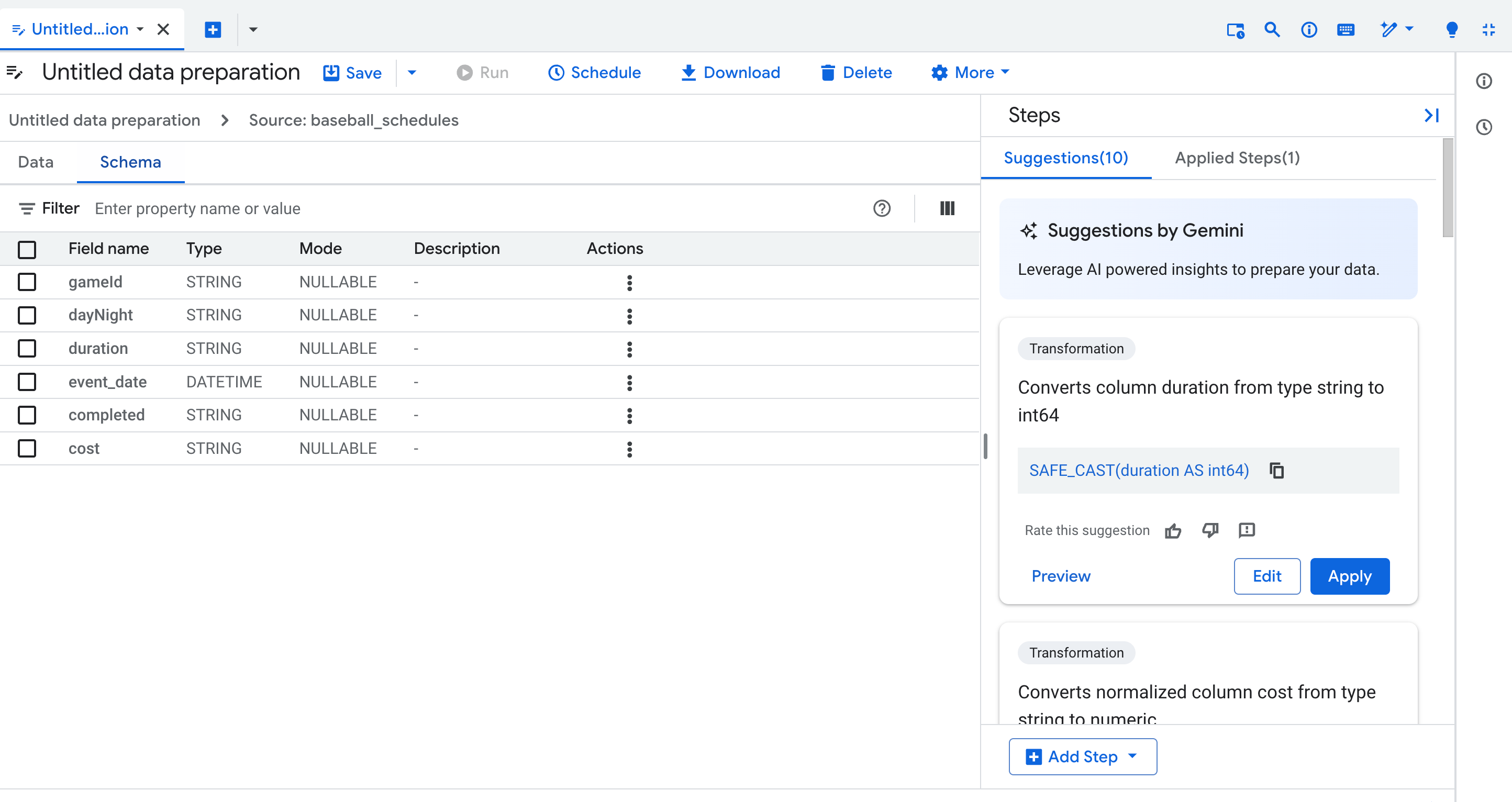Toggle the select-all fields checkbox
Screen dimensions: 1512x802
tap(26, 249)
